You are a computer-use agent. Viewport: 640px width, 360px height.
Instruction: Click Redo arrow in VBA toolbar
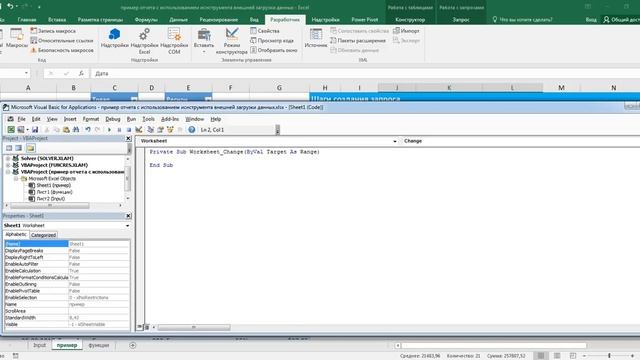[98, 130]
